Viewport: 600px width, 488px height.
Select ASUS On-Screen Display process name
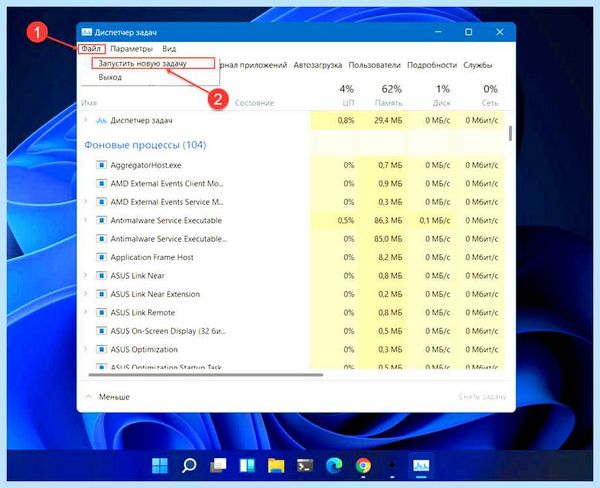pos(168,331)
